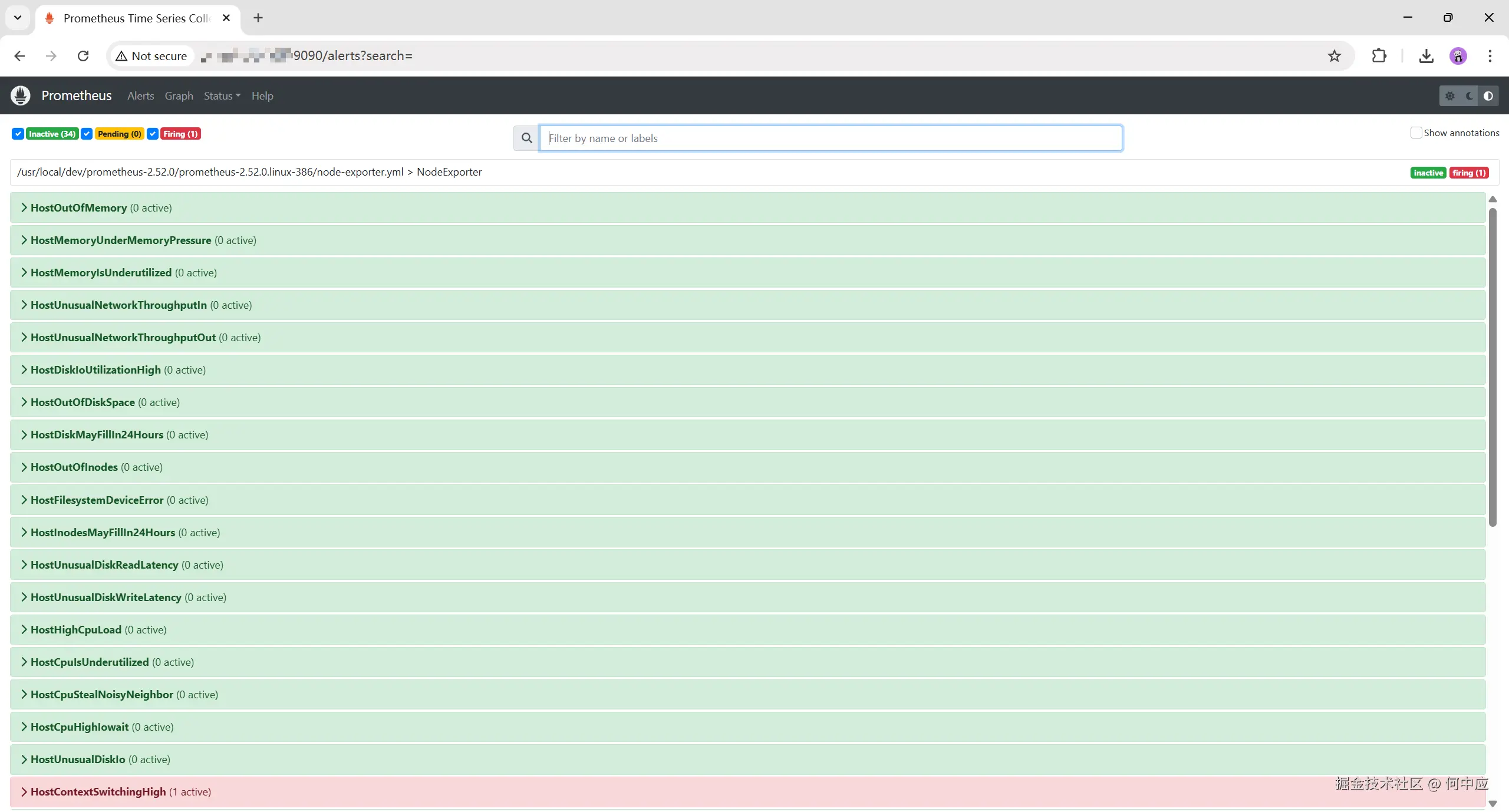This screenshot has height=812, width=1509.
Task: Open browser extensions puzzle icon
Action: [x=1379, y=56]
